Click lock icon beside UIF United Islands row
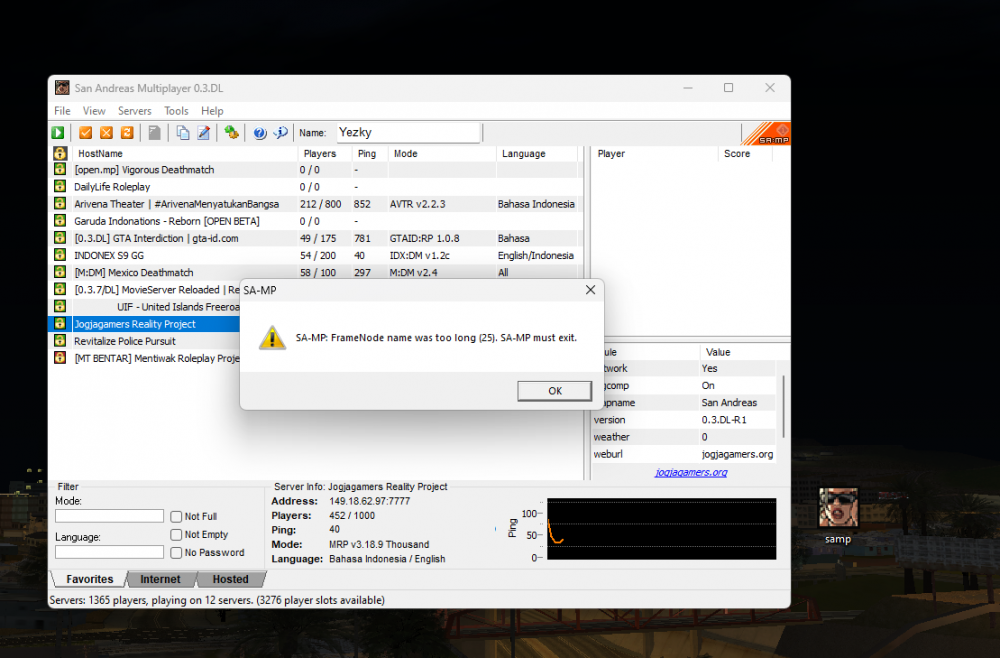1000x658 pixels. pyautogui.click(x=60, y=307)
